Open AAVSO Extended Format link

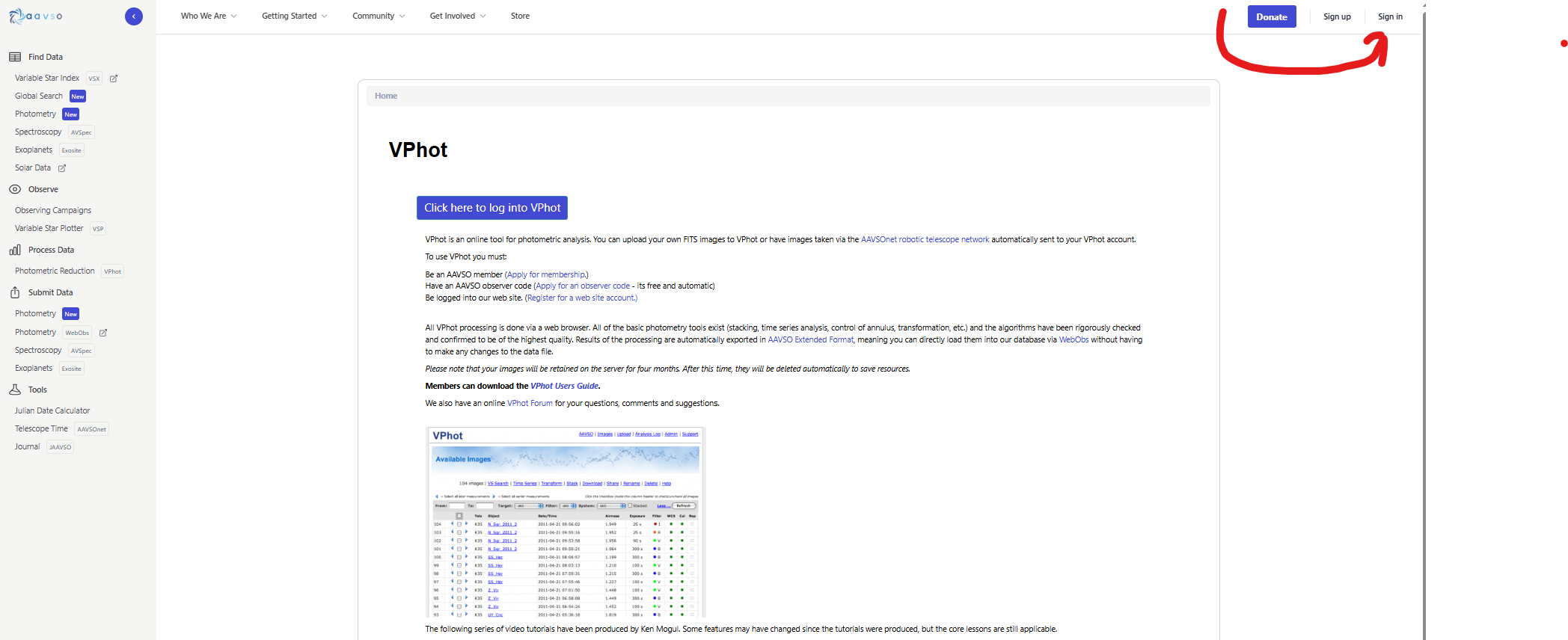[810, 339]
